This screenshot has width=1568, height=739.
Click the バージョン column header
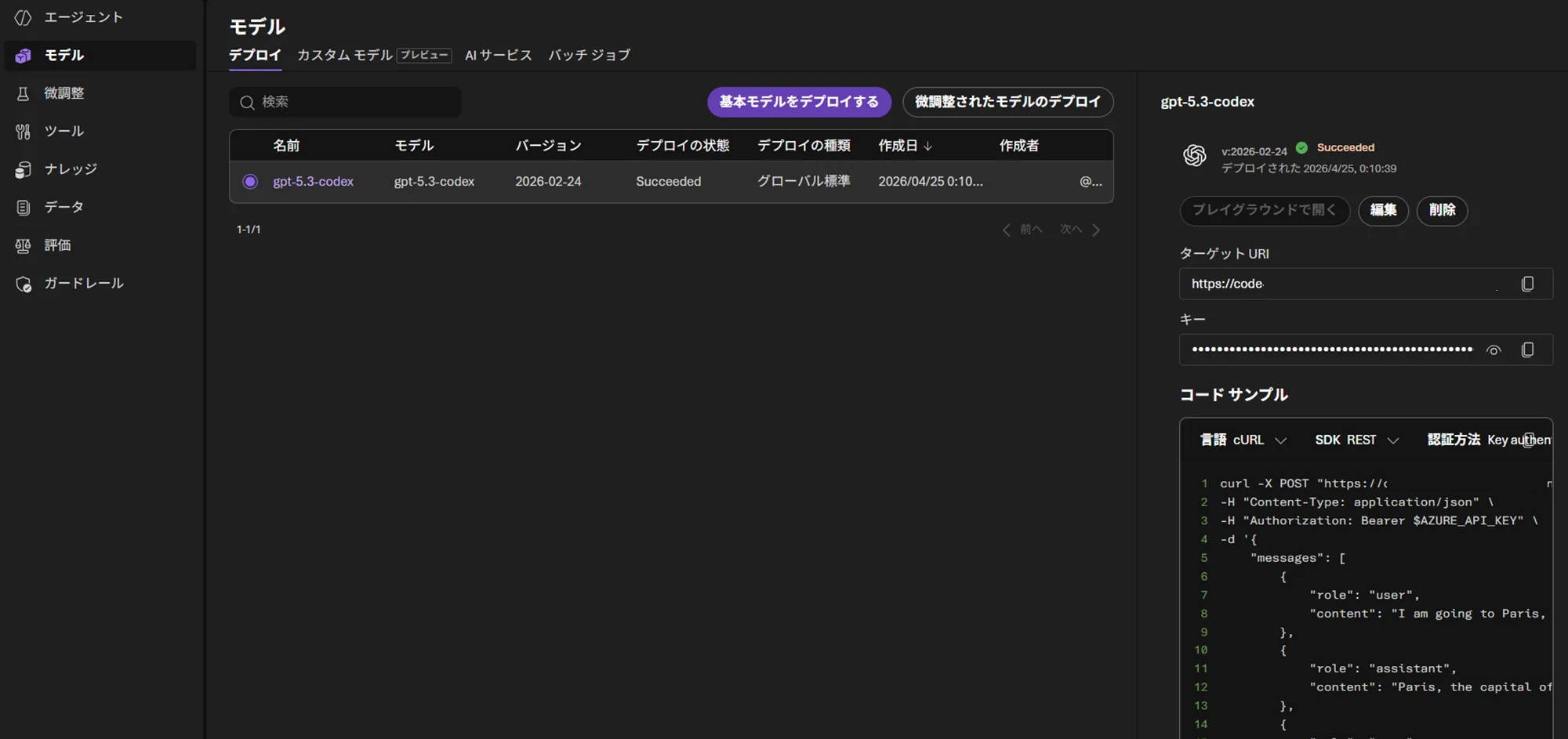pos(548,146)
